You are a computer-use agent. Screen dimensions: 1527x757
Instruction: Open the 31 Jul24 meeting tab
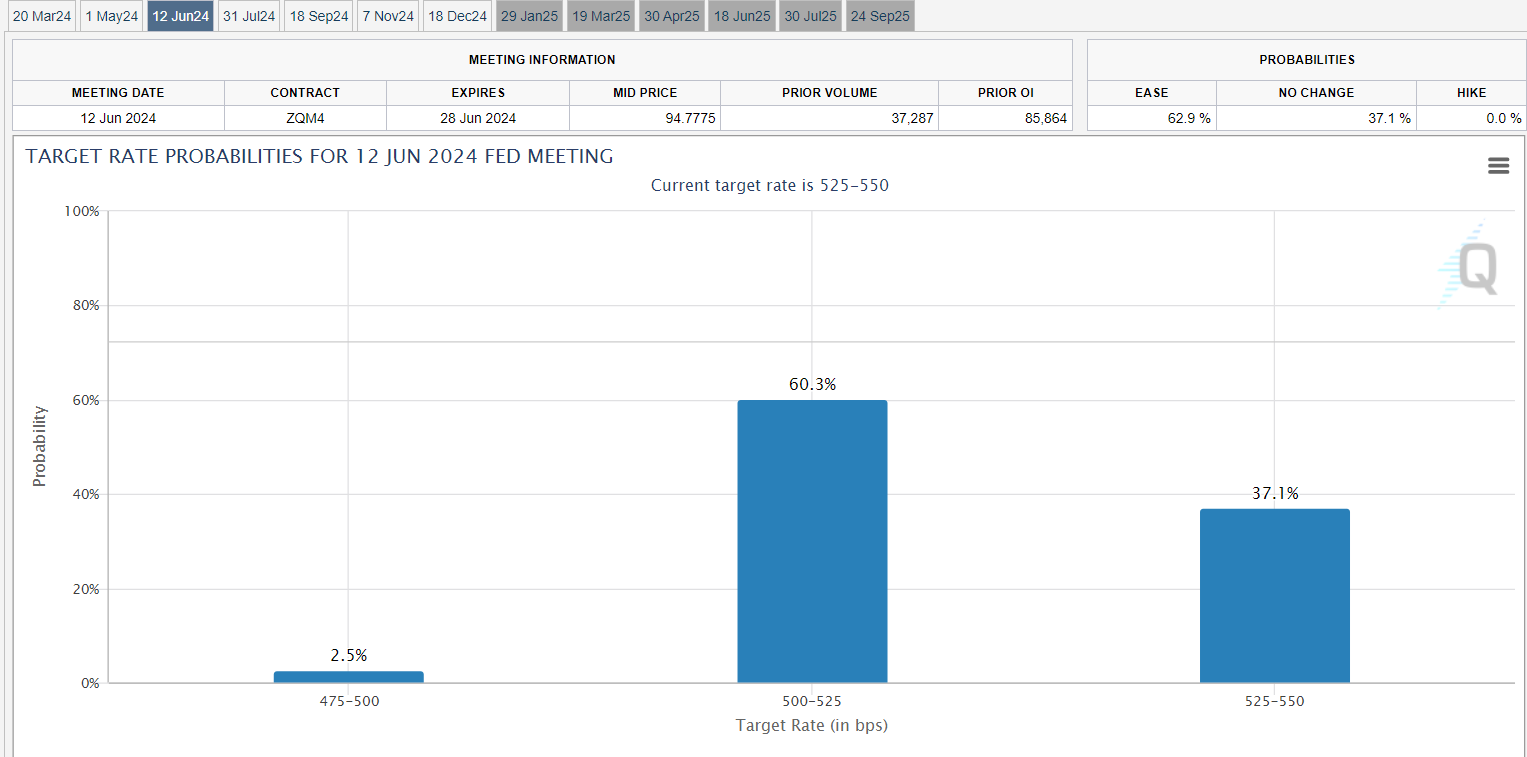(x=249, y=16)
